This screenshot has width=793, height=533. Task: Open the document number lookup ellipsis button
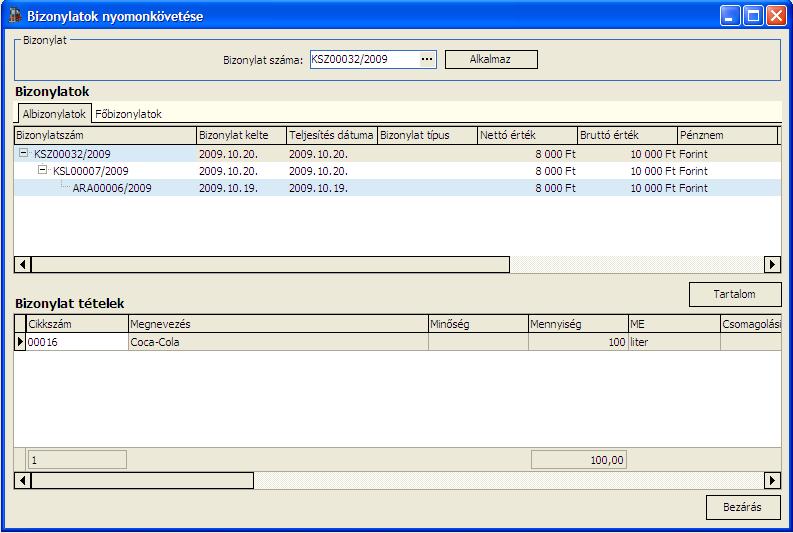[x=427, y=59]
